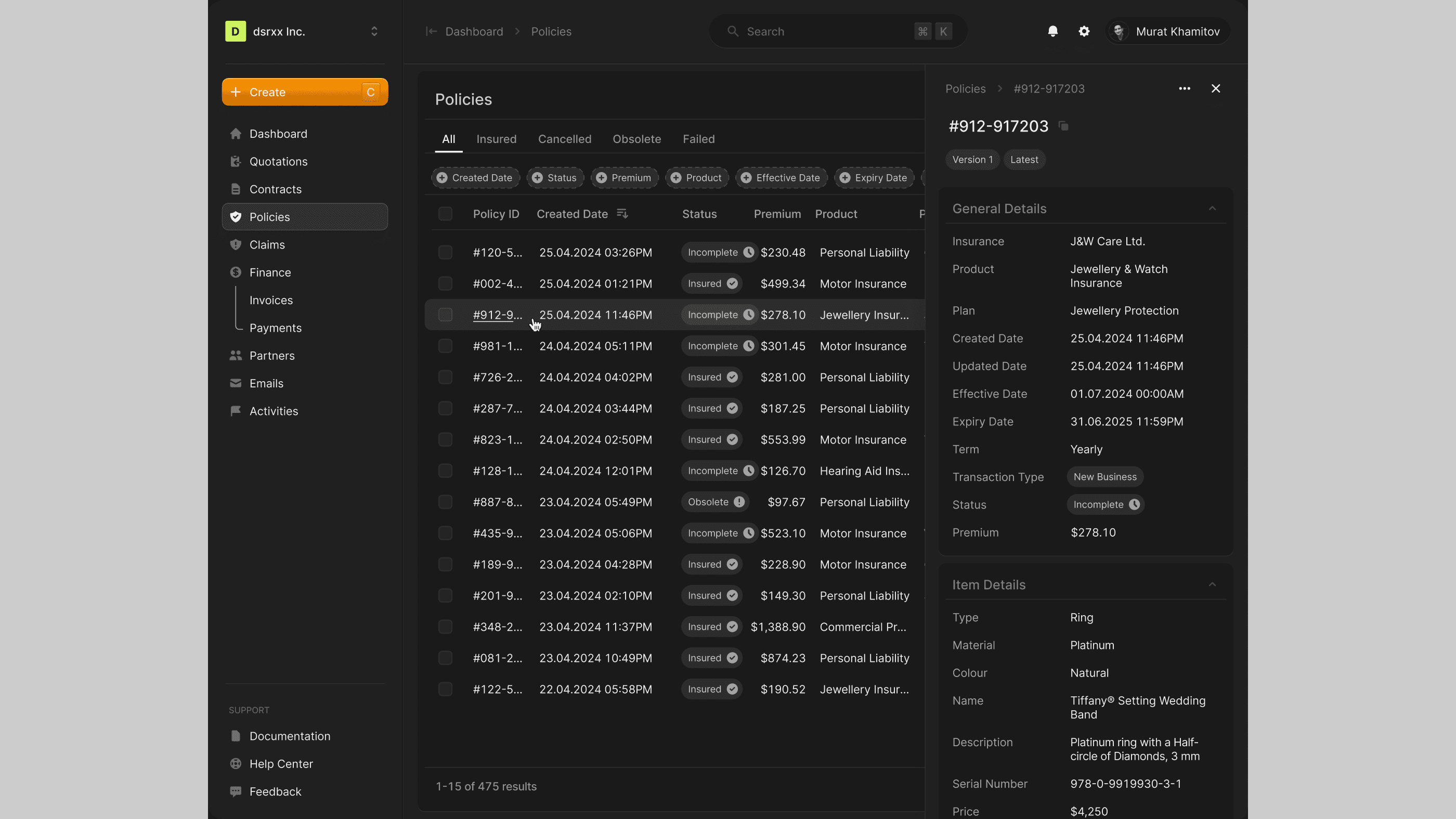Switch to the Obsolete tab
This screenshot has width=1456, height=819.
[636, 139]
